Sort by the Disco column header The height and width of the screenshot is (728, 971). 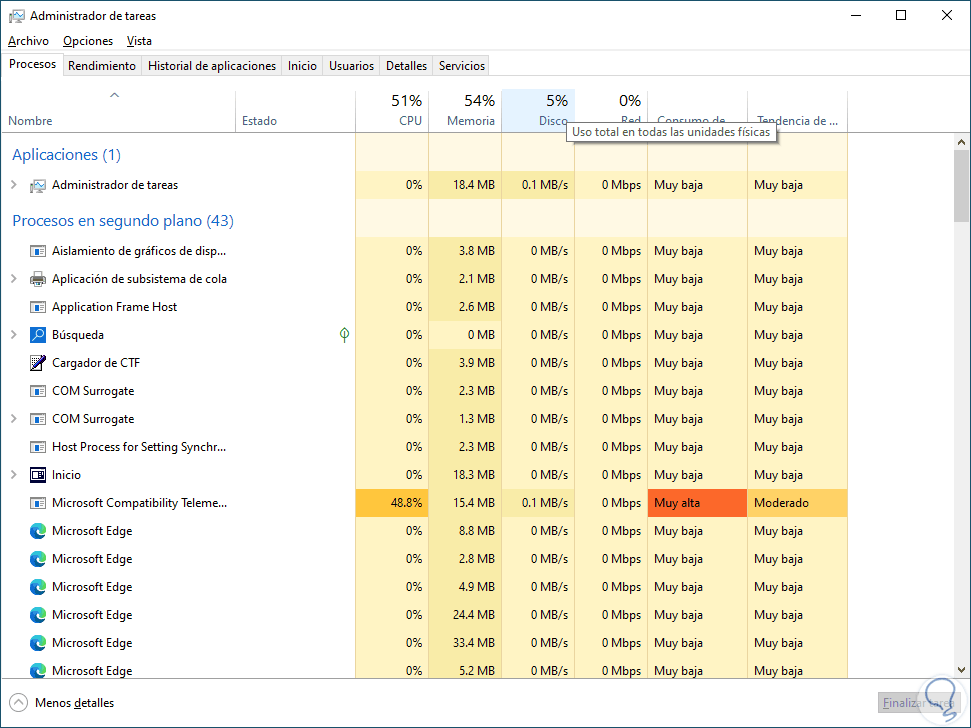click(x=538, y=111)
